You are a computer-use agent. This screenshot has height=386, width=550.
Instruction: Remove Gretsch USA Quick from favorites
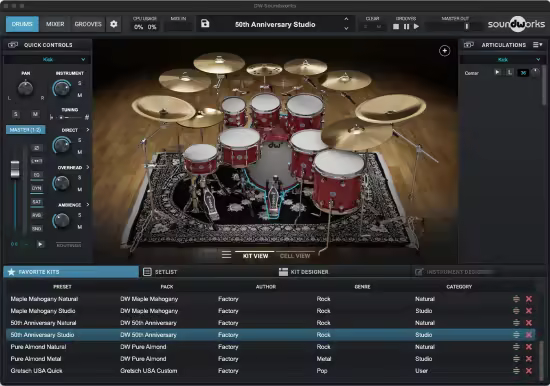[529, 371]
